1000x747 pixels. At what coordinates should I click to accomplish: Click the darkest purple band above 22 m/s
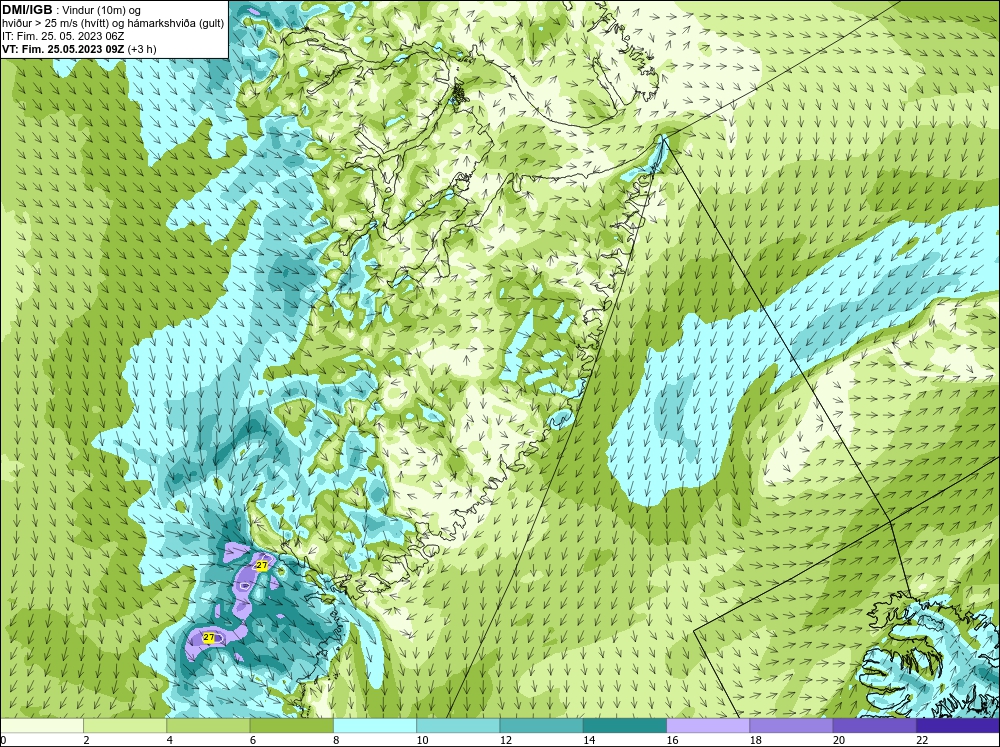(957, 726)
